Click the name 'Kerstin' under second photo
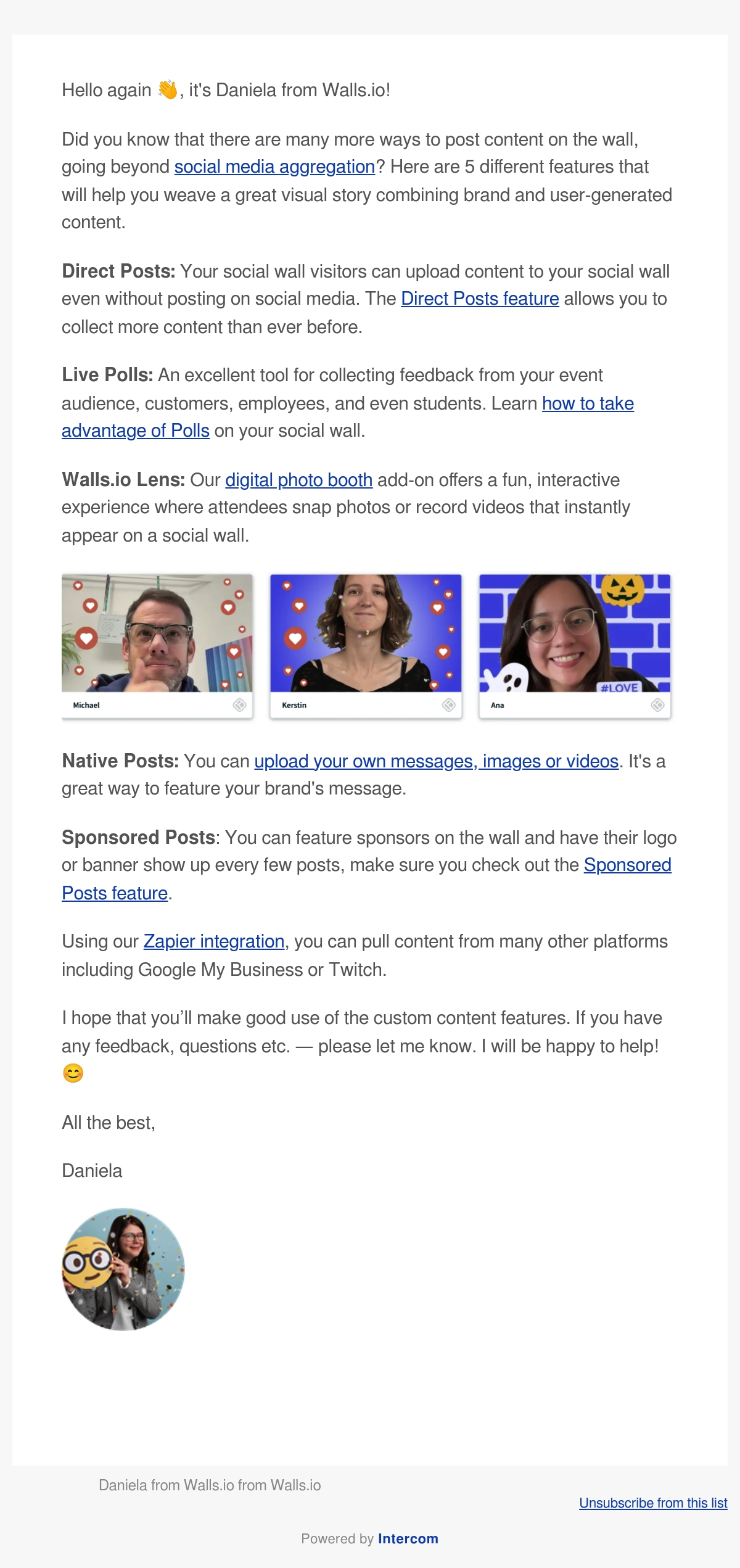This screenshot has height=1568, width=740. (x=294, y=705)
